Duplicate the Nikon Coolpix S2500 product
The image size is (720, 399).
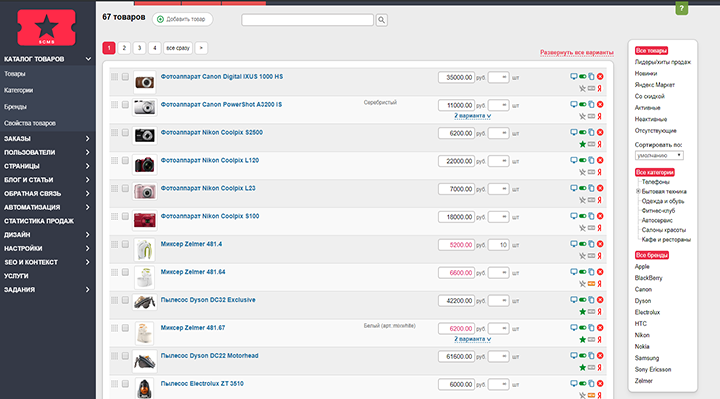(x=591, y=133)
